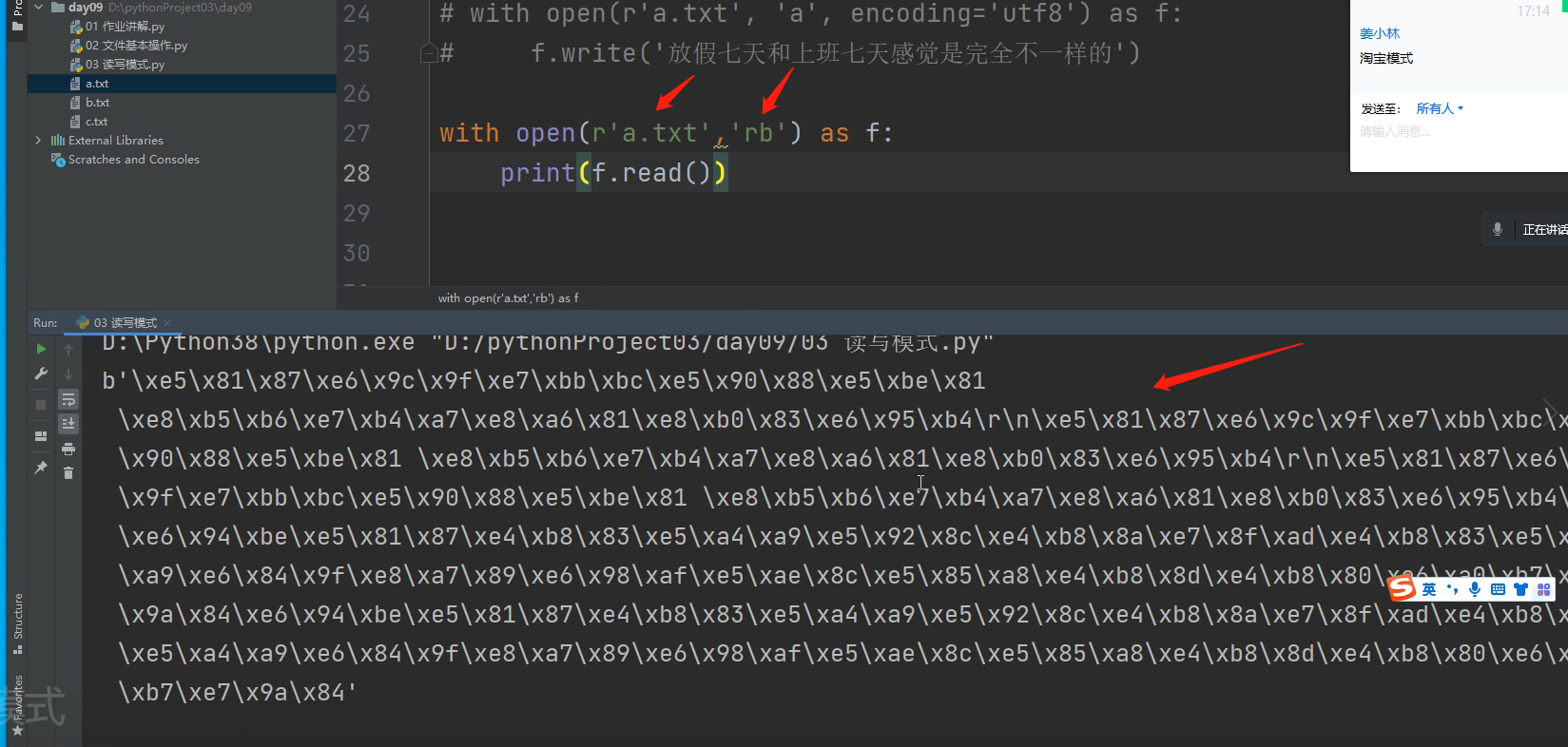Click line number 27 in gutter
The height and width of the screenshot is (747, 1568).
[357, 133]
